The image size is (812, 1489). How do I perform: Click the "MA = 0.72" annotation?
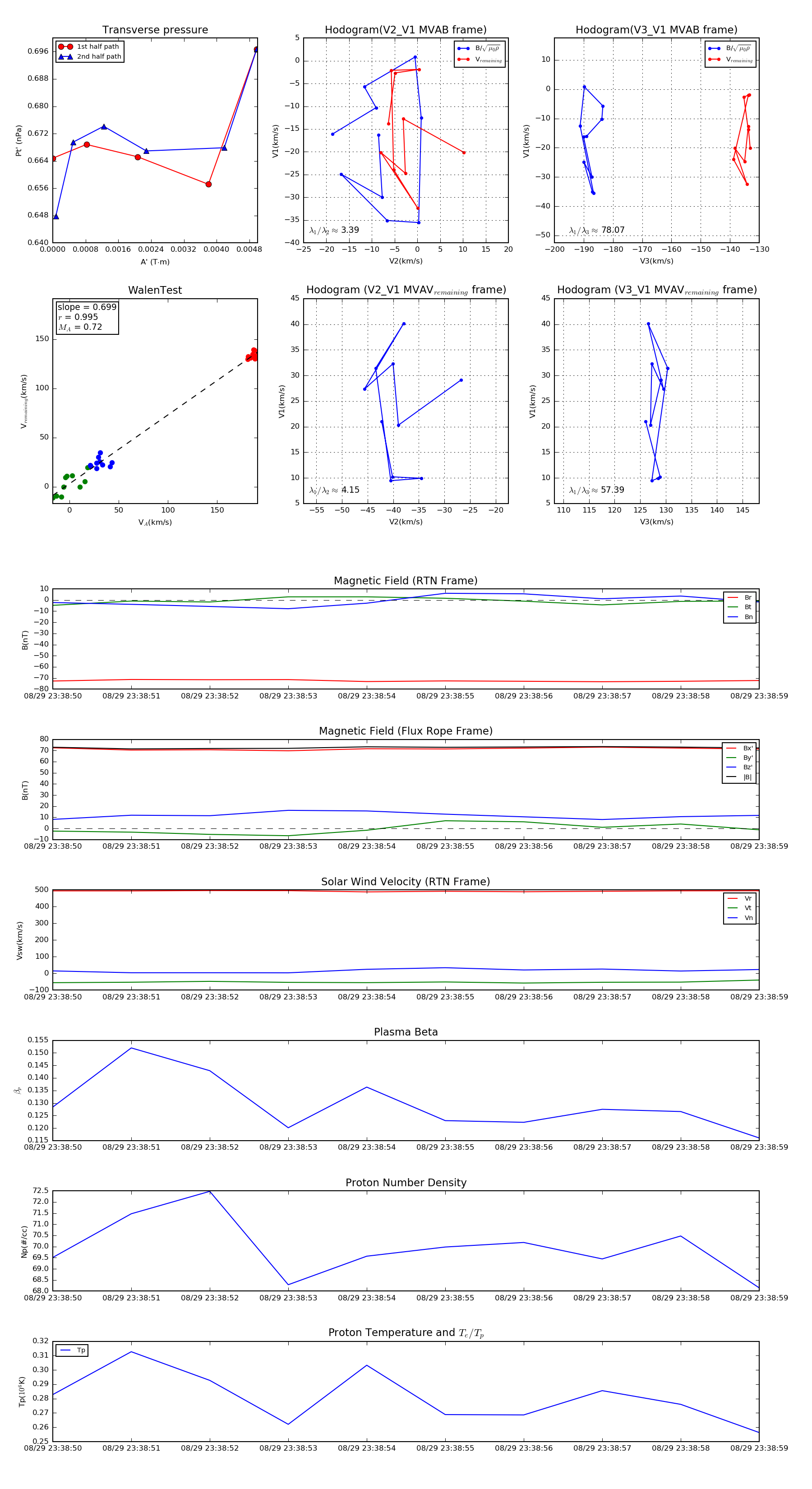80,327
